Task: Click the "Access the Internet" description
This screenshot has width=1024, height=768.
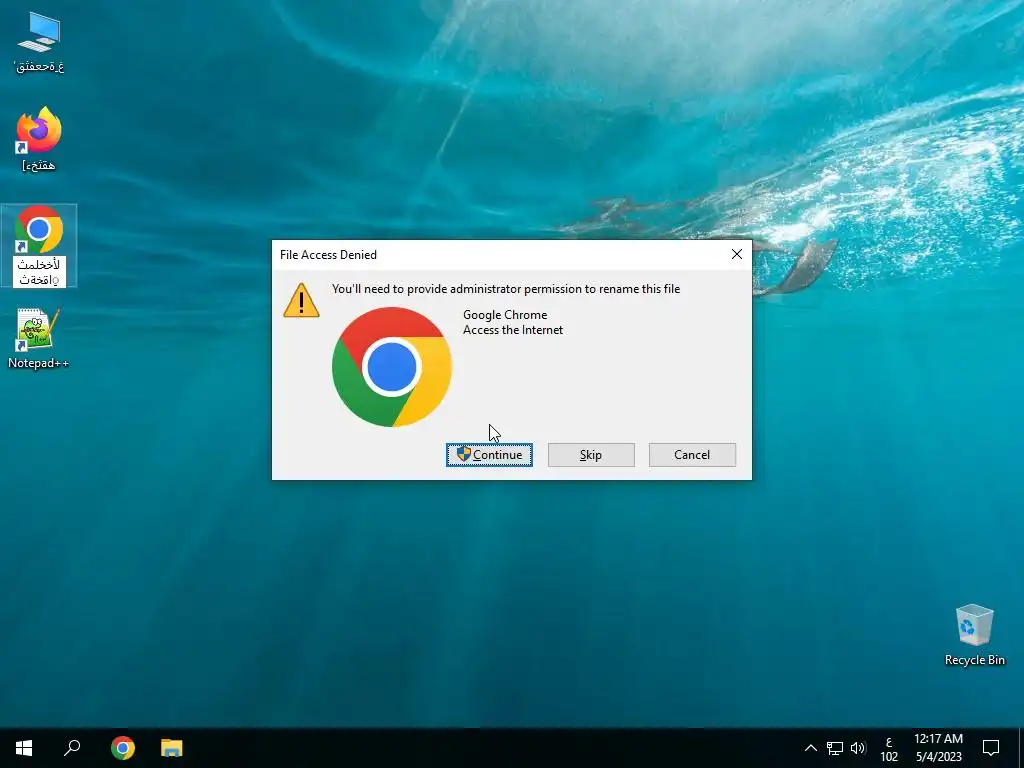Action: pos(513,330)
